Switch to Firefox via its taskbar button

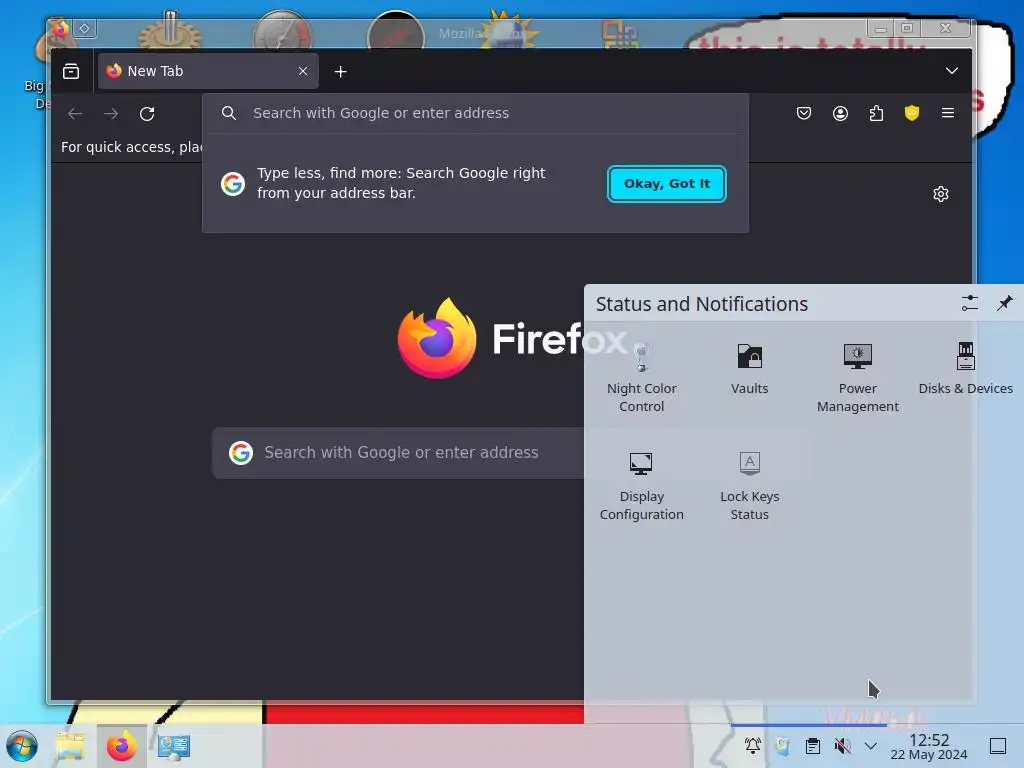pyautogui.click(x=121, y=746)
